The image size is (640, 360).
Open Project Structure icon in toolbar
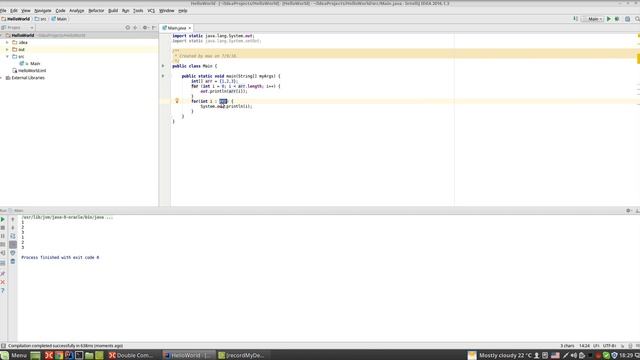pyautogui.click(x=628, y=19)
